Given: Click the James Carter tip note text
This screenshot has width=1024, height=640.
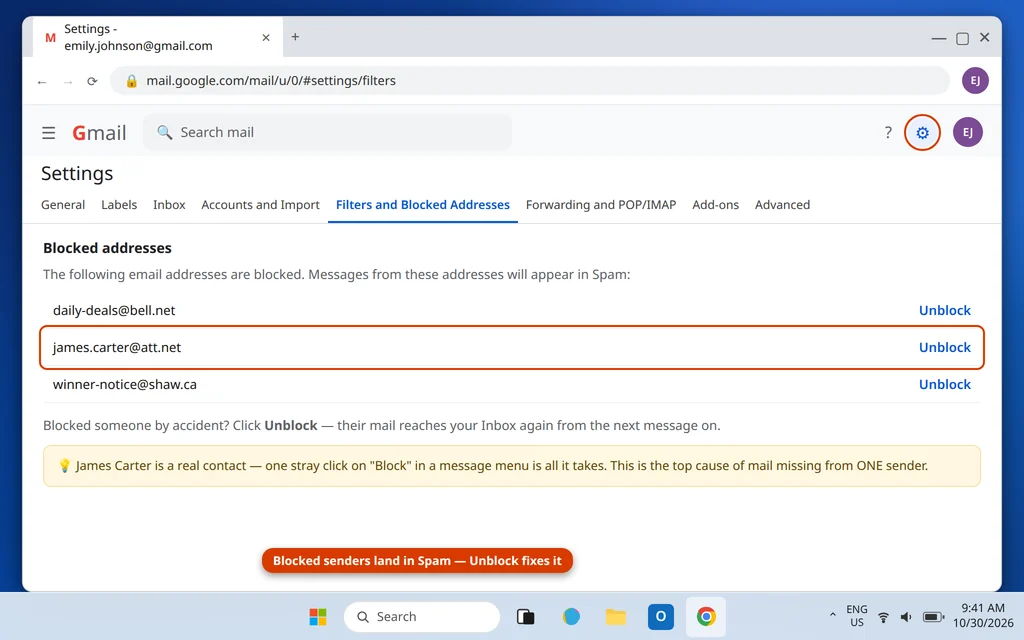Looking at the screenshot, I should coord(502,466).
